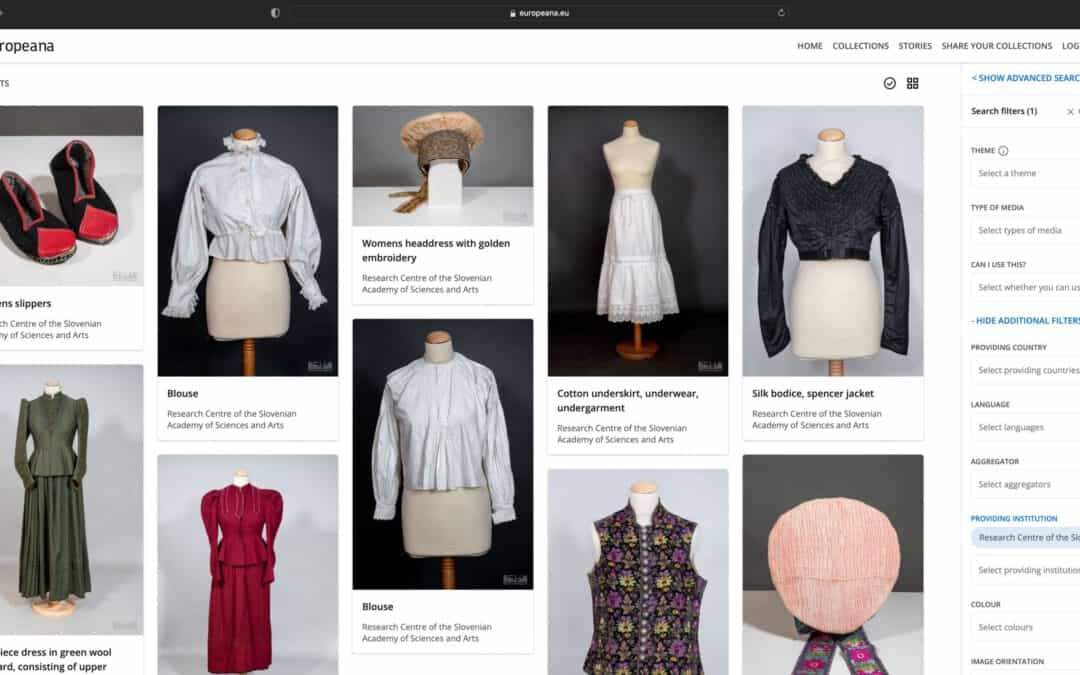Open the Select colours dropdown
The width and height of the screenshot is (1080, 675).
coord(1026,627)
